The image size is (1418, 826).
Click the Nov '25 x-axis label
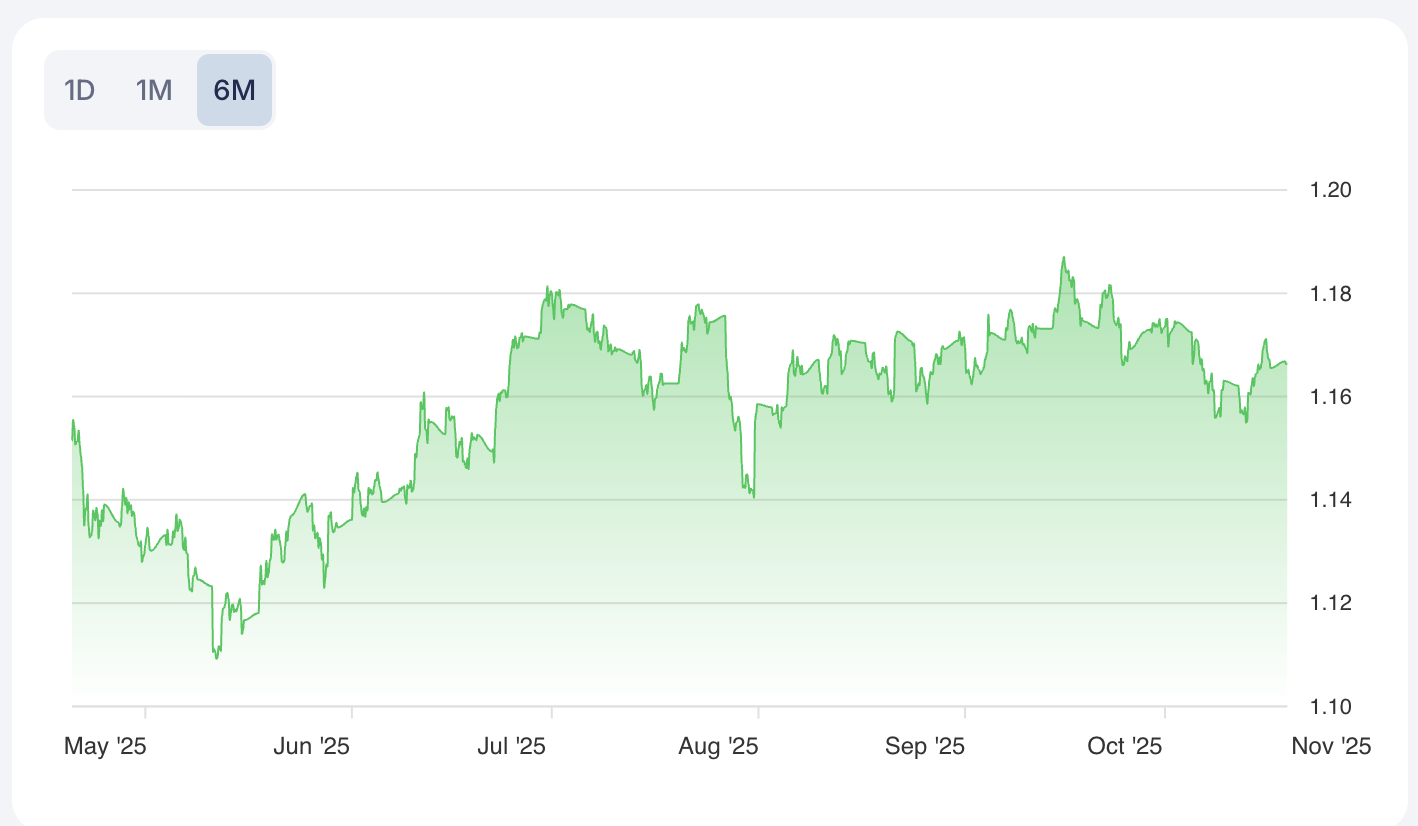point(1331,746)
